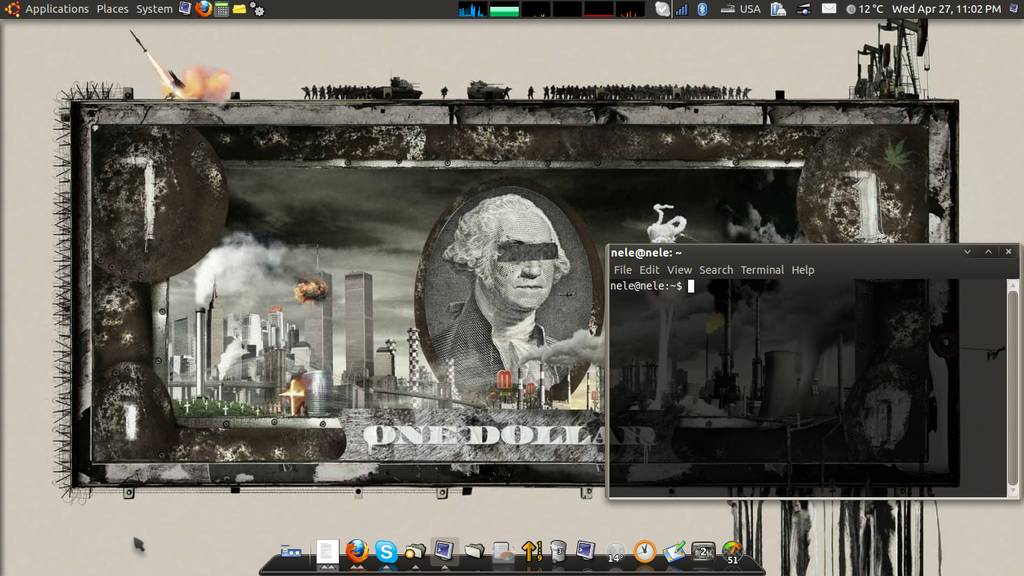
Task: Open the Places menu
Action: [112, 9]
